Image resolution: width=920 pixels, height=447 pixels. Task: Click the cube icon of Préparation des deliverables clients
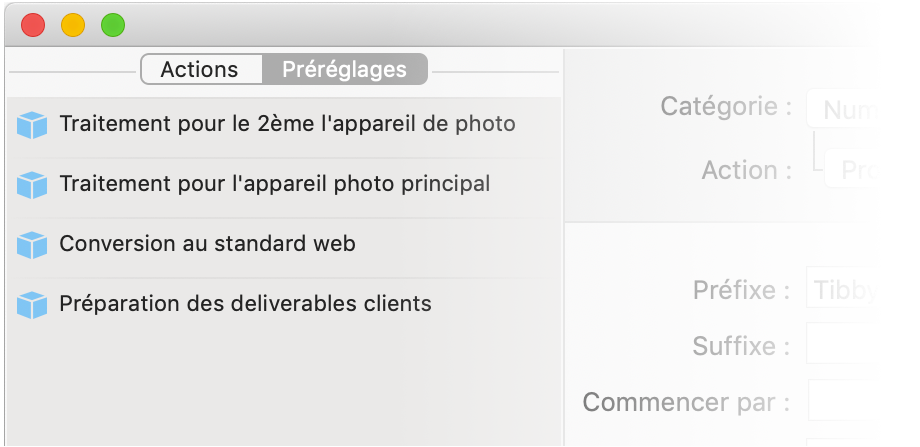(x=33, y=304)
